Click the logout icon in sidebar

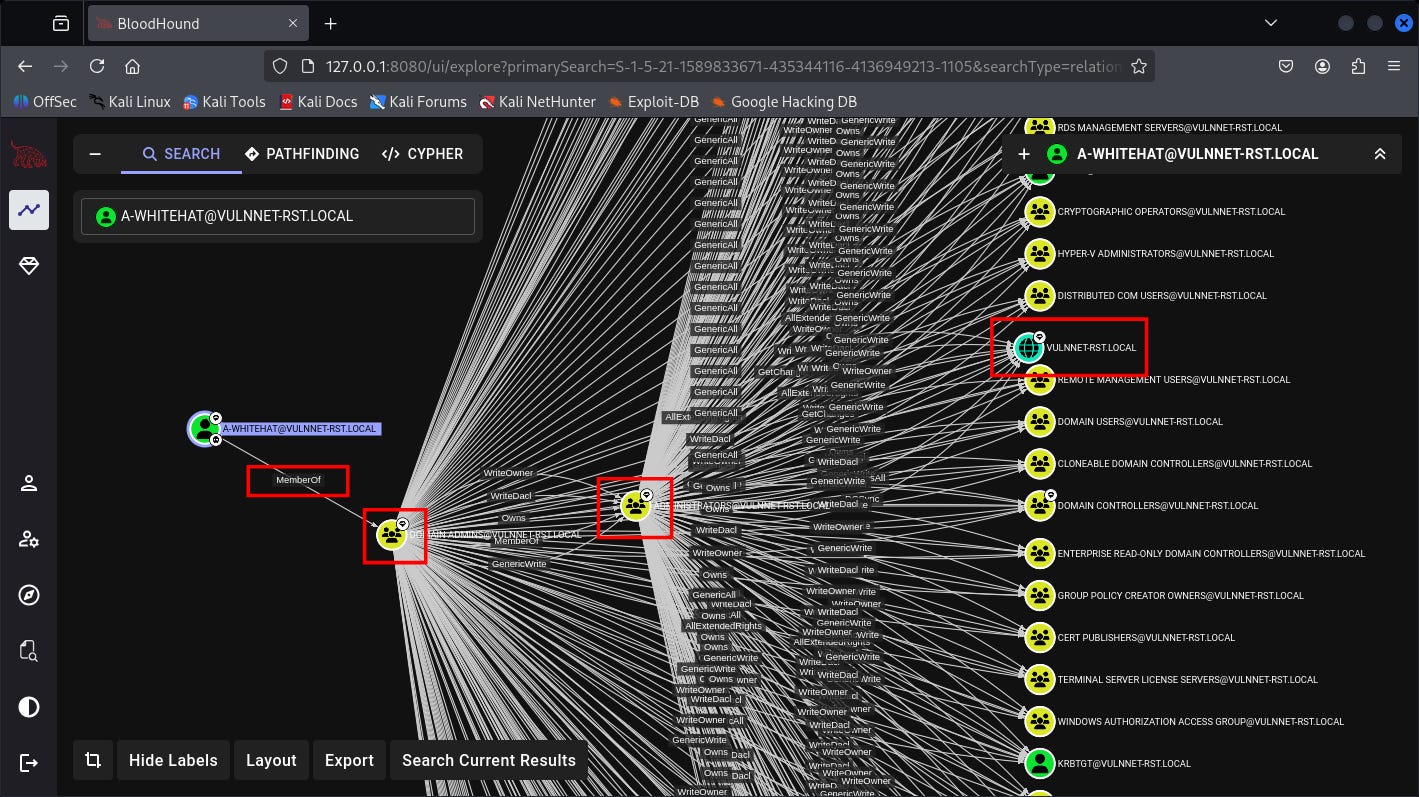coord(29,763)
